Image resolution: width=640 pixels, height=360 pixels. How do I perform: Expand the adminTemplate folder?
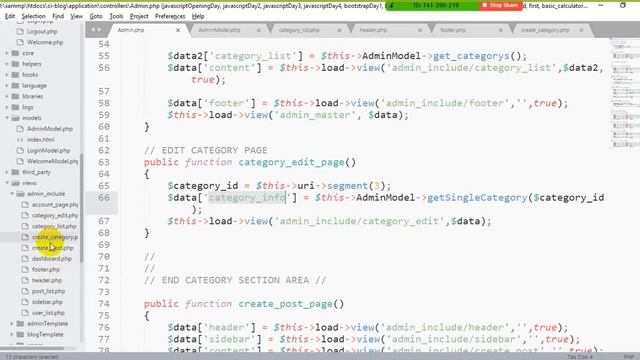(12, 324)
